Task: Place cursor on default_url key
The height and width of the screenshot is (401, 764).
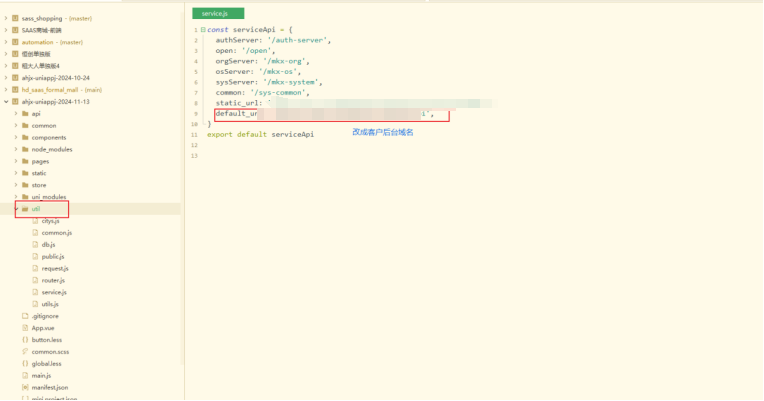Action: click(x=236, y=114)
